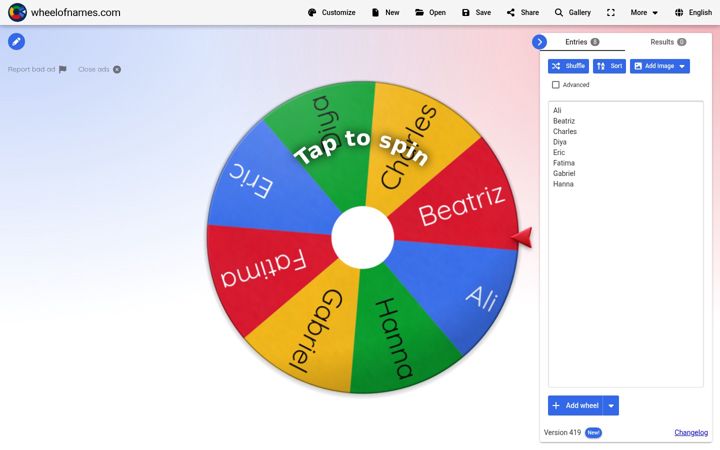This screenshot has height=450, width=720.
Task: Shuffle the entries
Action: pyautogui.click(x=568, y=66)
